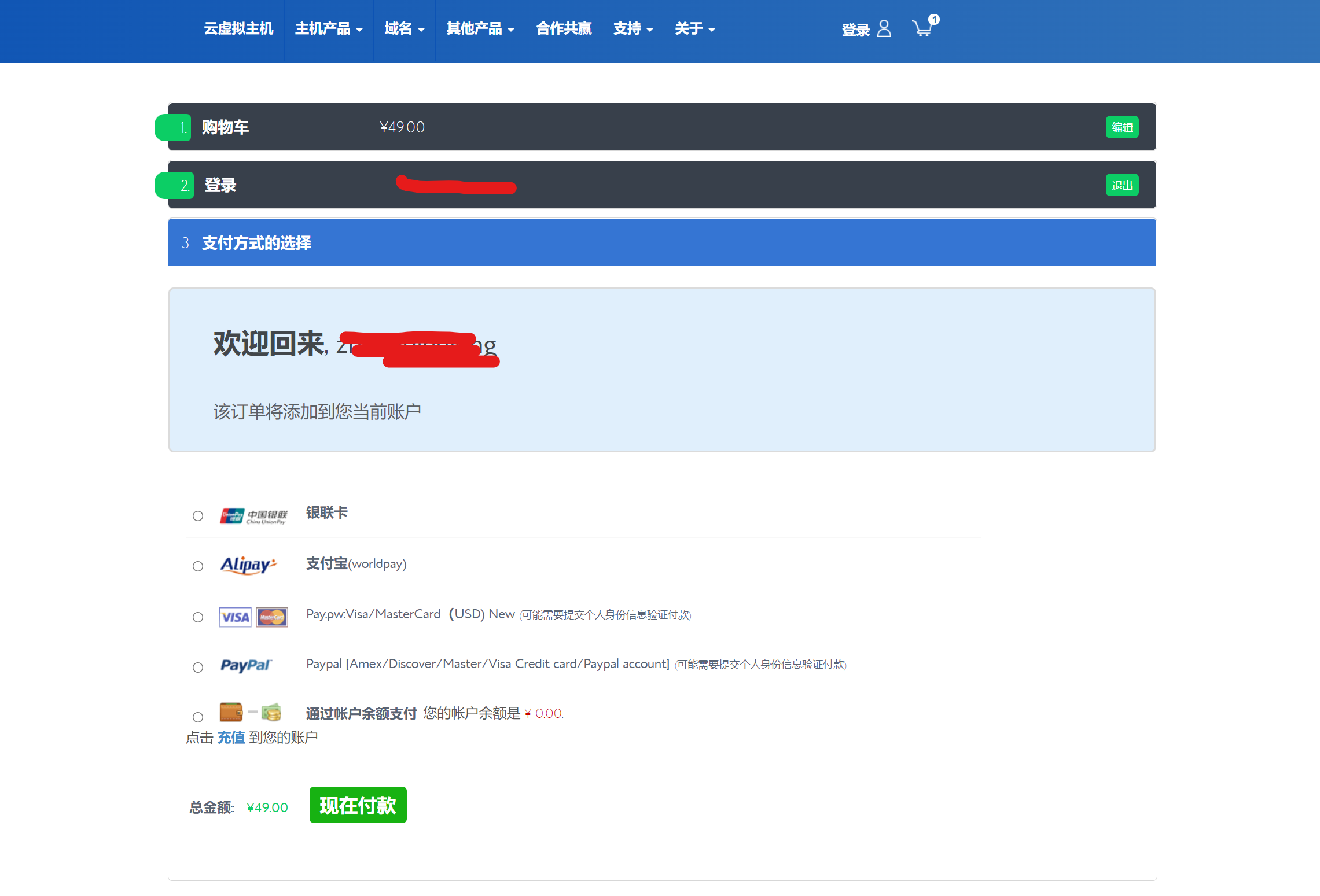Screen dimensions: 1320x896
Task: Expand the 域名 dropdown menu
Action: pyautogui.click(x=404, y=29)
